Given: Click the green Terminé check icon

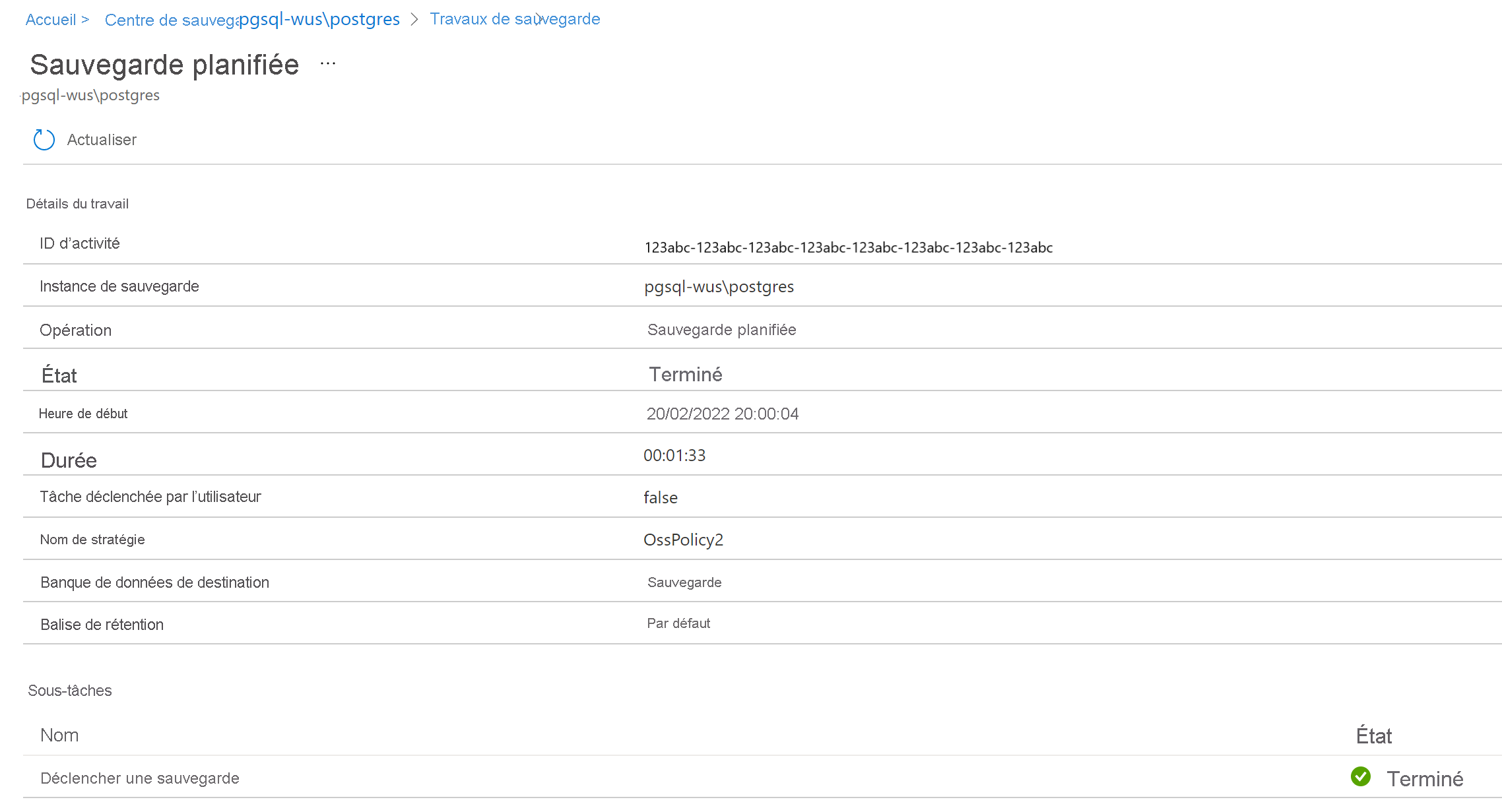Looking at the screenshot, I should click(1360, 777).
